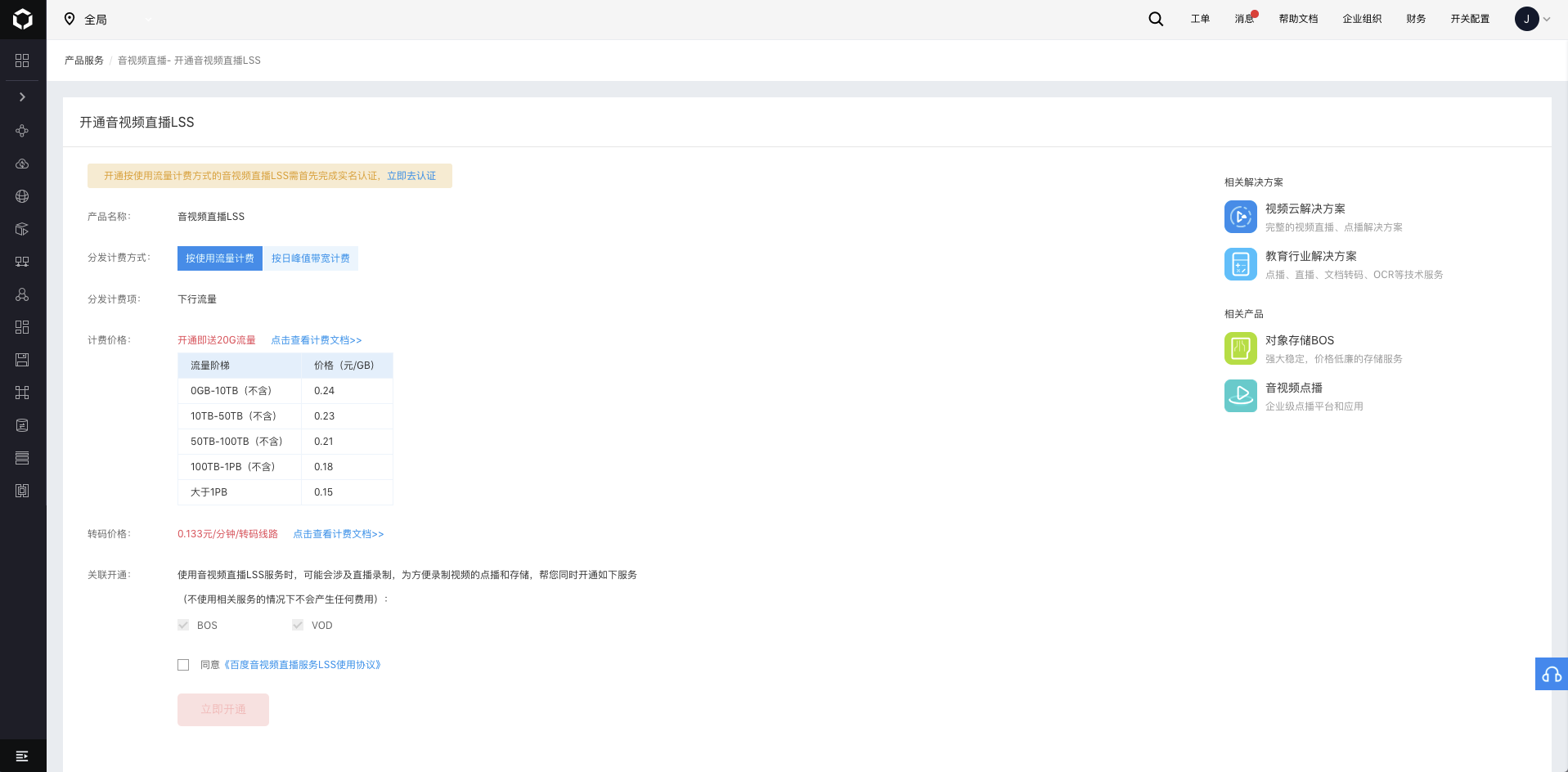Image resolution: width=1568 pixels, height=772 pixels.
Task: Click the 立即去认证 verification link
Action: point(411,176)
